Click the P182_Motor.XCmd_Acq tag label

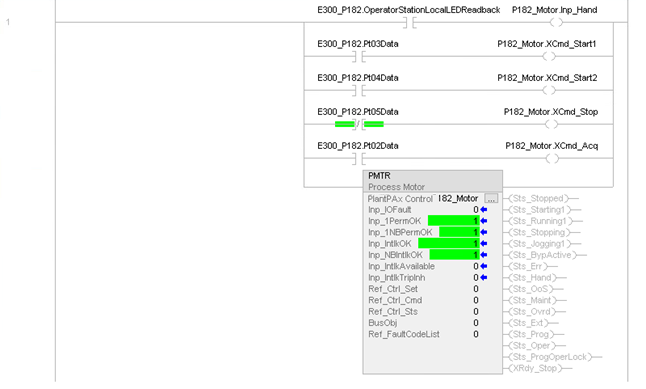point(552,146)
